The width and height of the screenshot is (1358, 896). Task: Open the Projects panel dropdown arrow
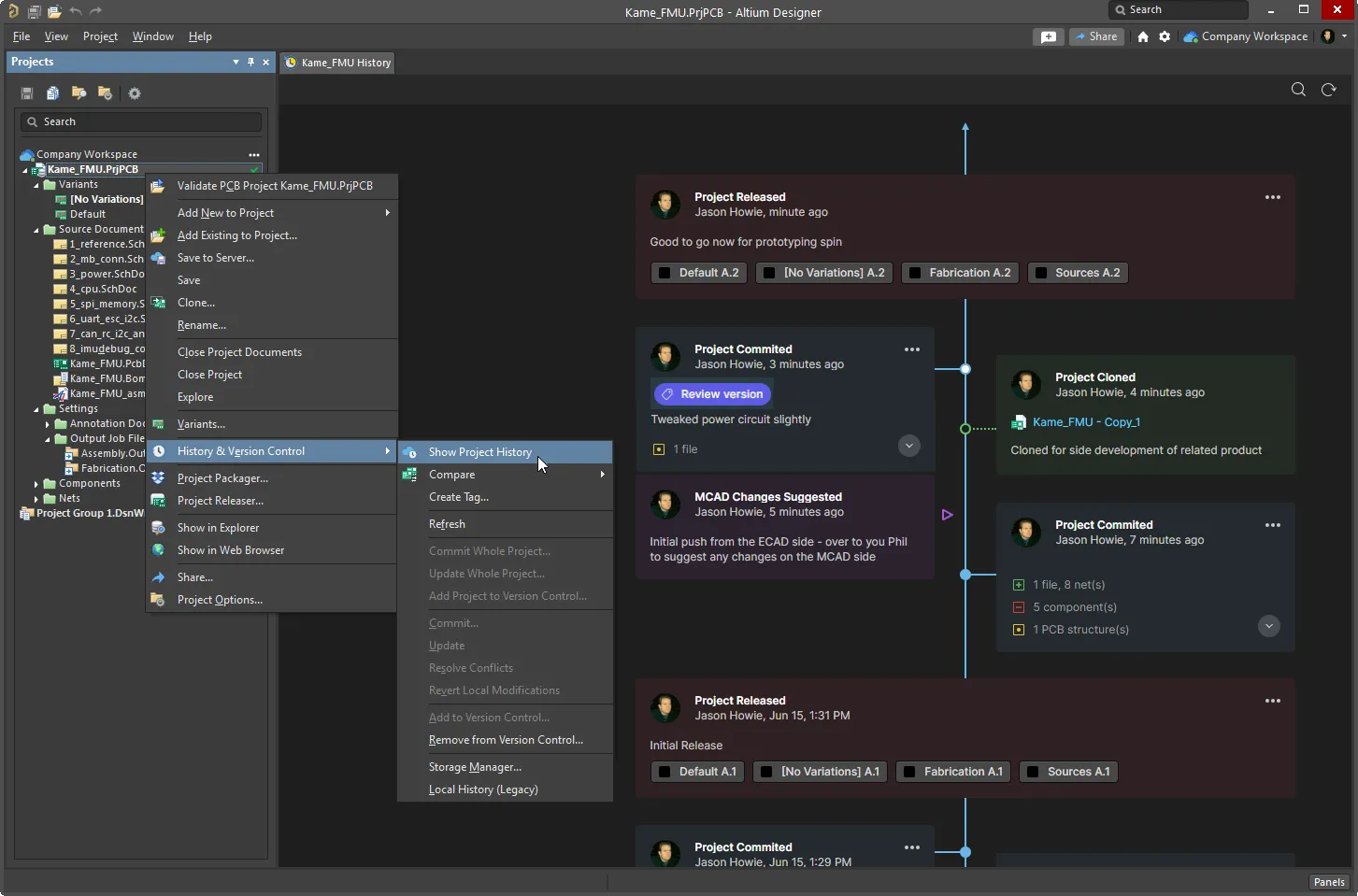(x=236, y=62)
